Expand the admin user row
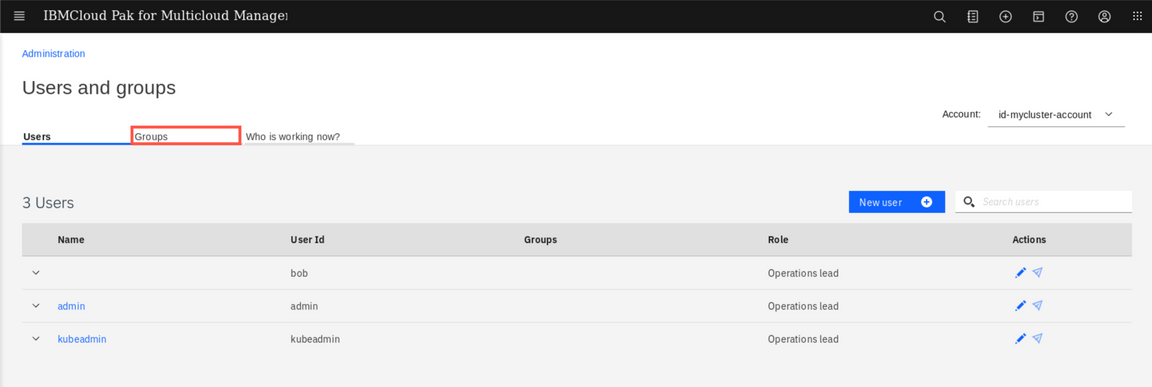The width and height of the screenshot is (1152, 387). pyautogui.click(x=35, y=305)
